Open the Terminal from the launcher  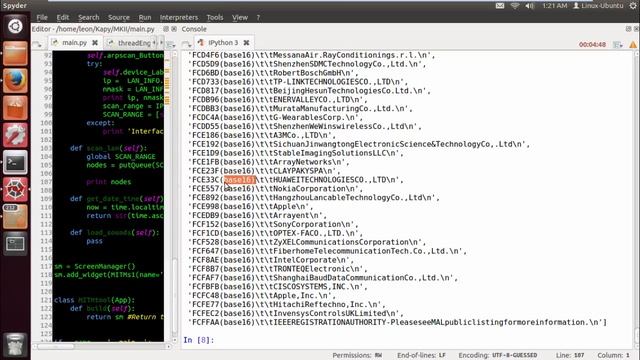[x=15, y=162]
